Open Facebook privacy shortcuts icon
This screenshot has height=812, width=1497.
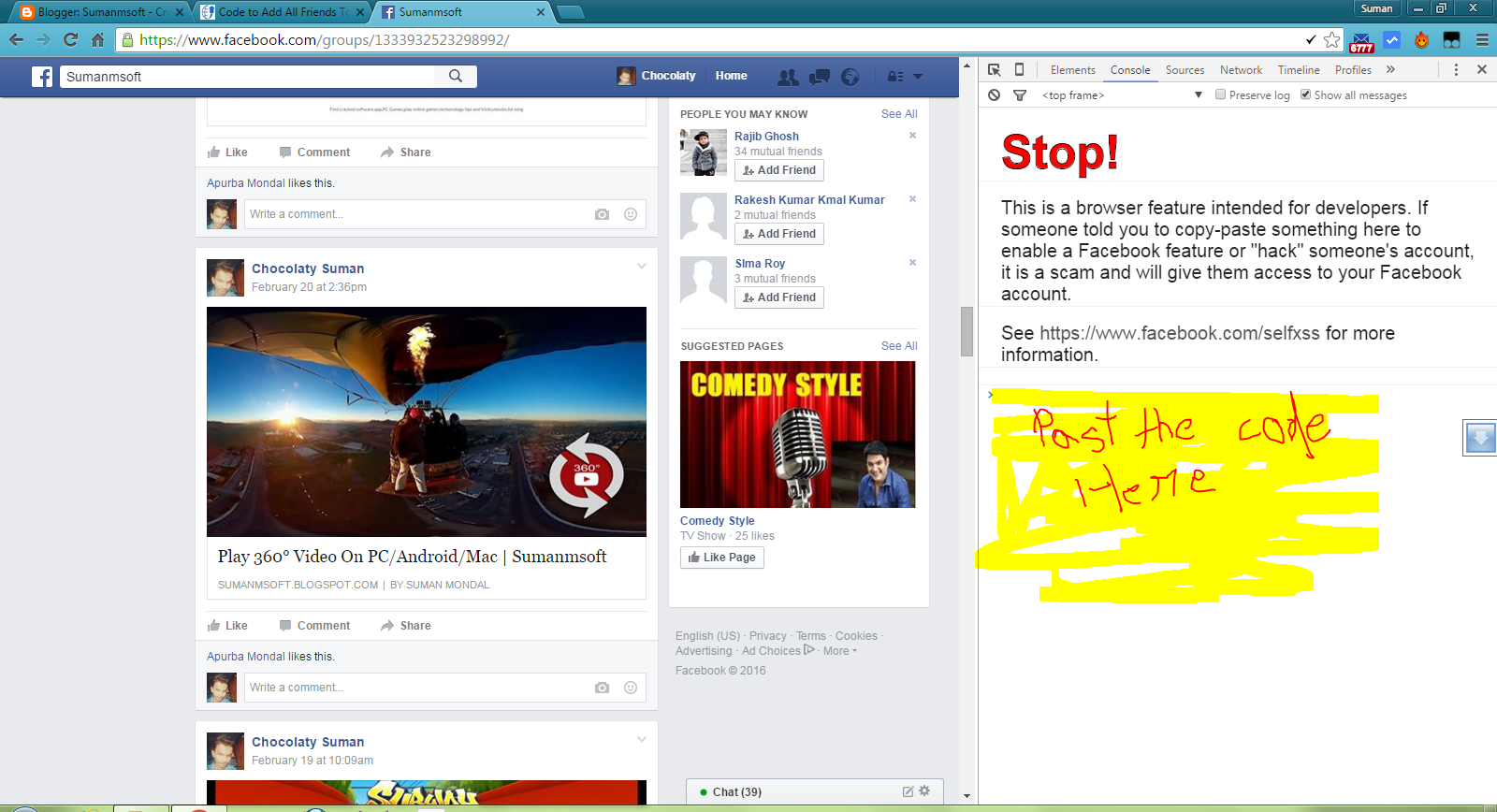895,77
